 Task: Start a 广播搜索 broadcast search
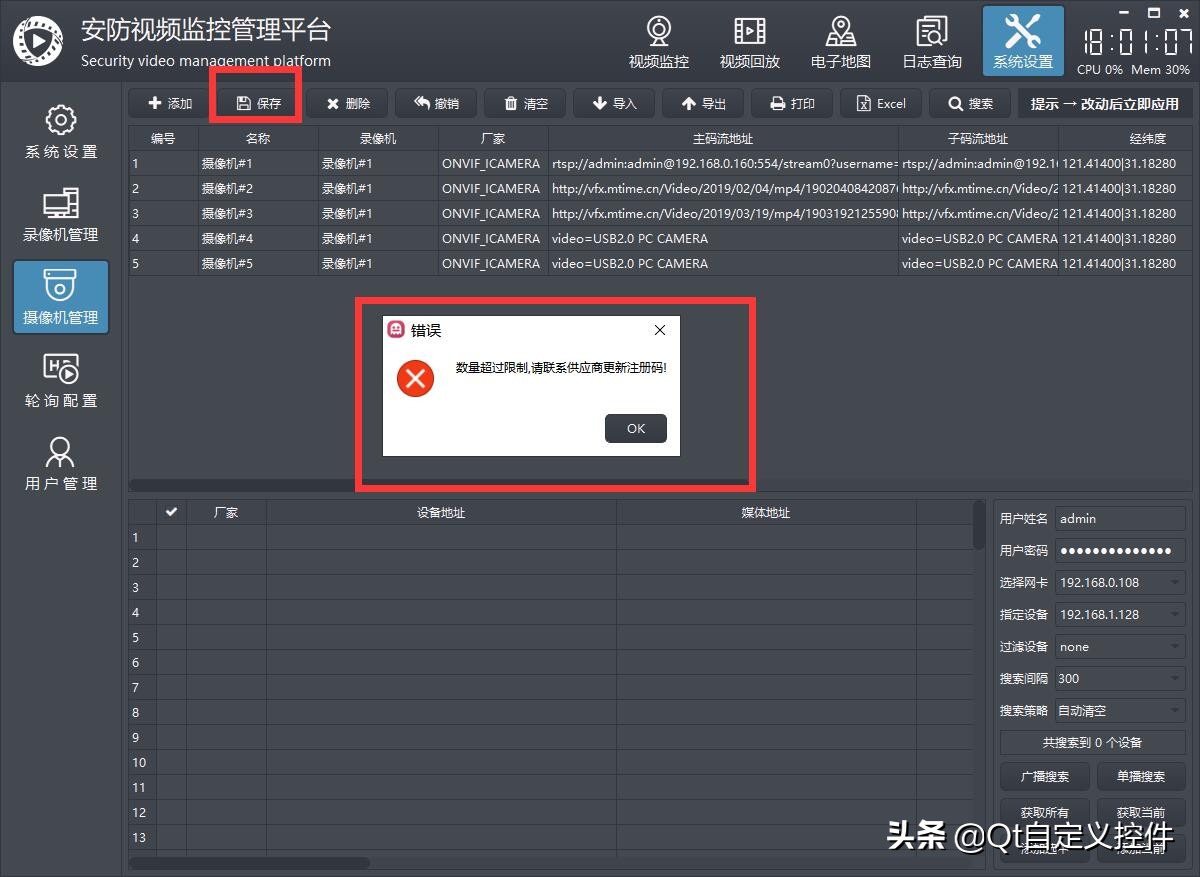click(x=1044, y=776)
